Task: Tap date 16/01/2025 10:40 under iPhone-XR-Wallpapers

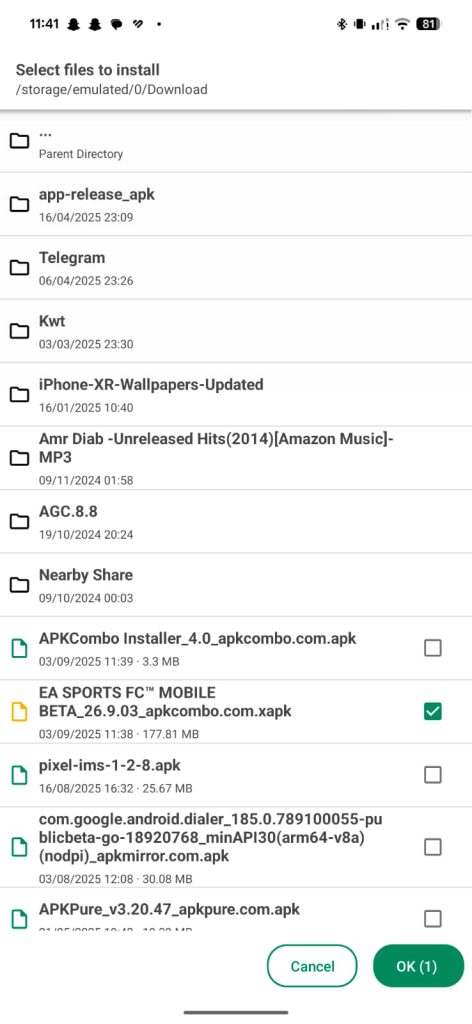Action: [86, 408]
